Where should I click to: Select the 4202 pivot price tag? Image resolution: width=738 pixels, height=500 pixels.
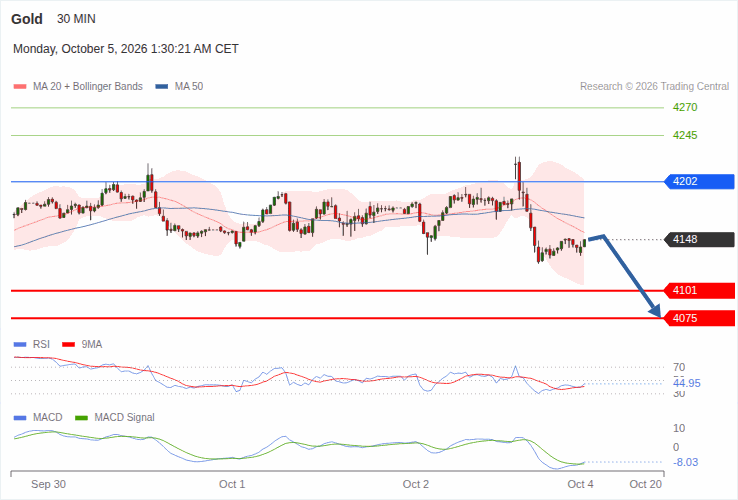699,181
